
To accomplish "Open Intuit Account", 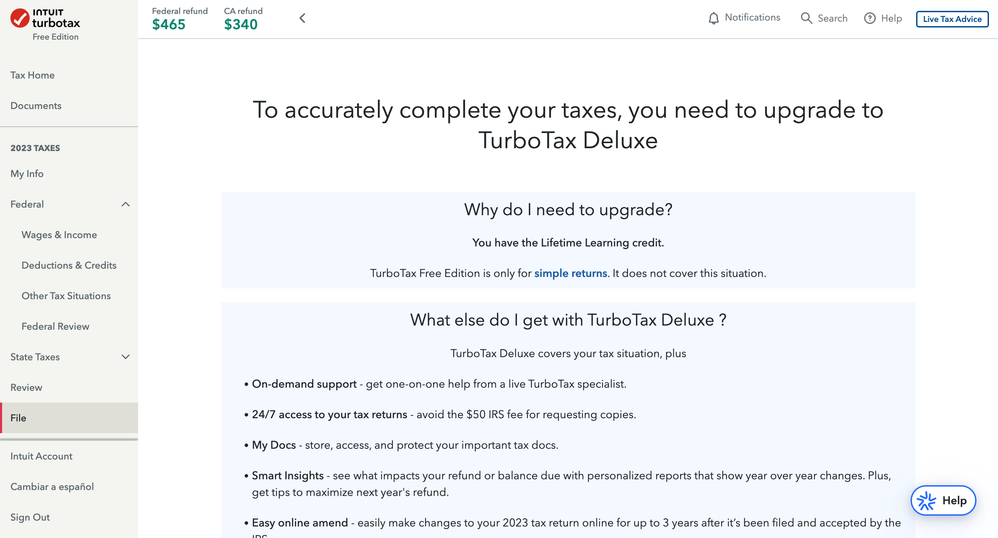I will tap(41, 457).
